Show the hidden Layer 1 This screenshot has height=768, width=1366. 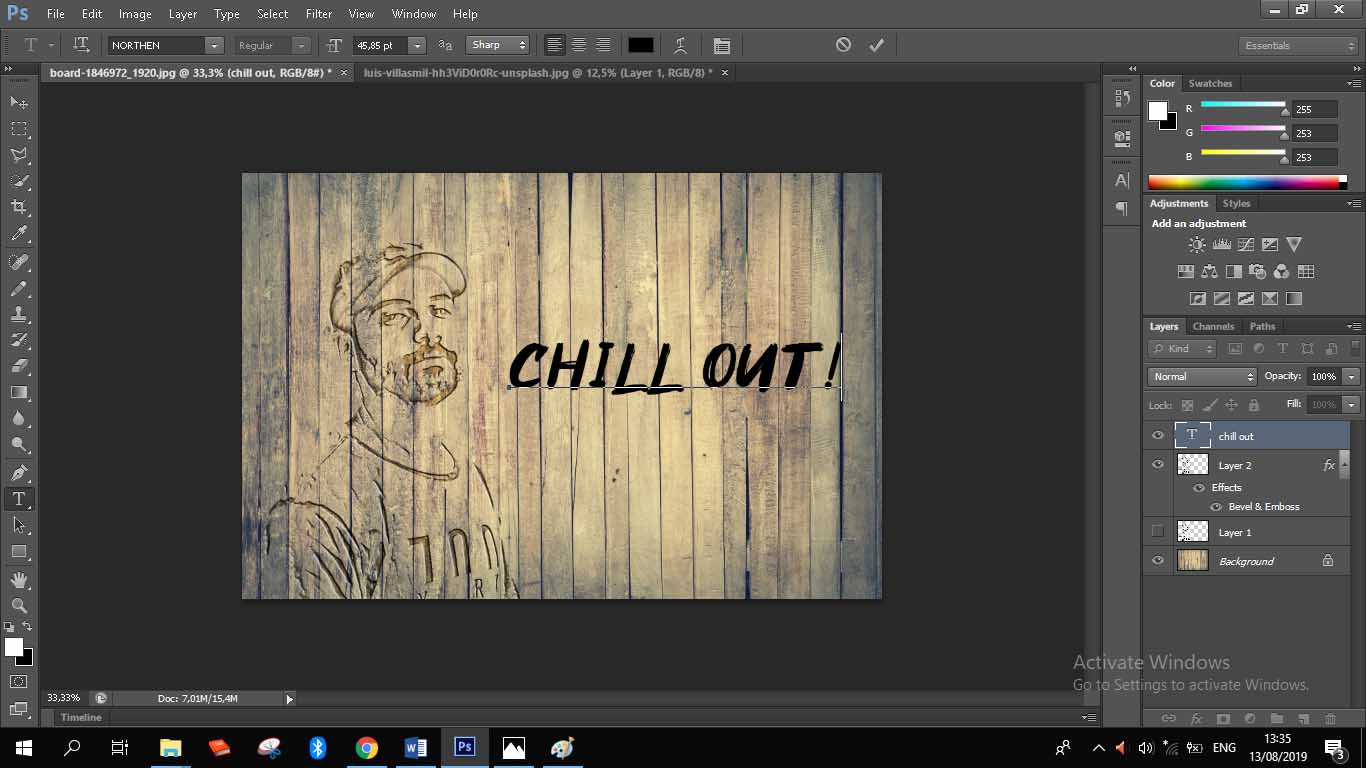pyautogui.click(x=1158, y=531)
